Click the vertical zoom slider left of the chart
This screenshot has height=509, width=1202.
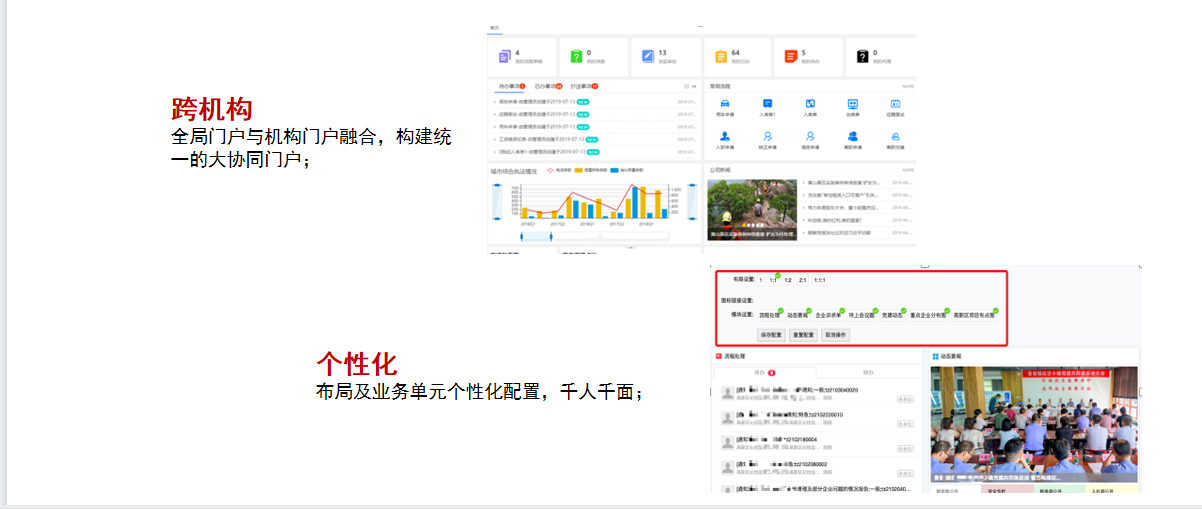pyautogui.click(x=495, y=202)
